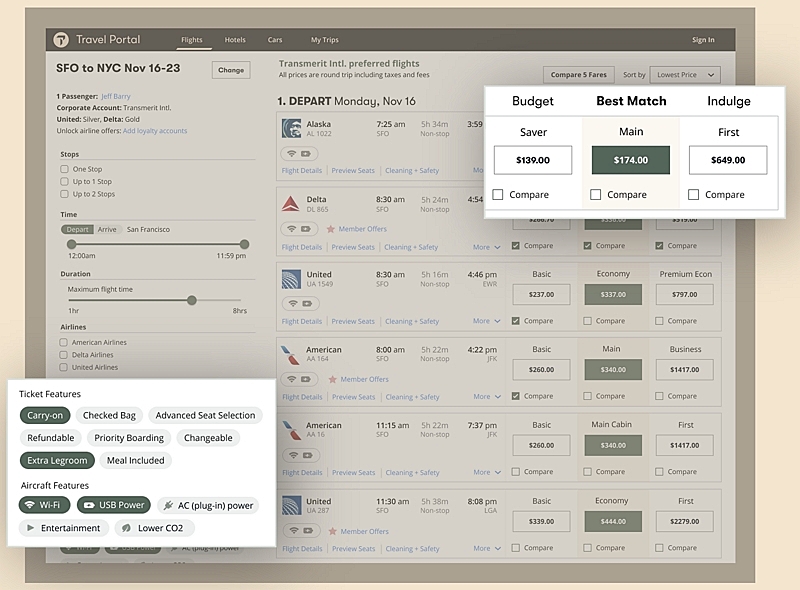Click the Wi-Fi/USB amenities pill on Alaska flight
800x590 pixels.
coord(299,154)
